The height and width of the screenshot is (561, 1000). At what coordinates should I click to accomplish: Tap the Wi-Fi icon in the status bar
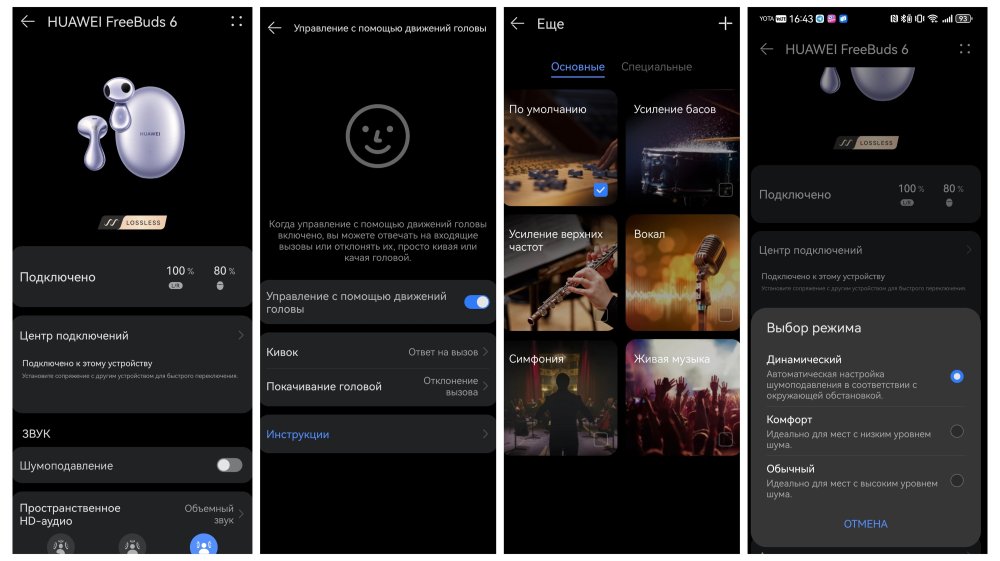click(932, 19)
